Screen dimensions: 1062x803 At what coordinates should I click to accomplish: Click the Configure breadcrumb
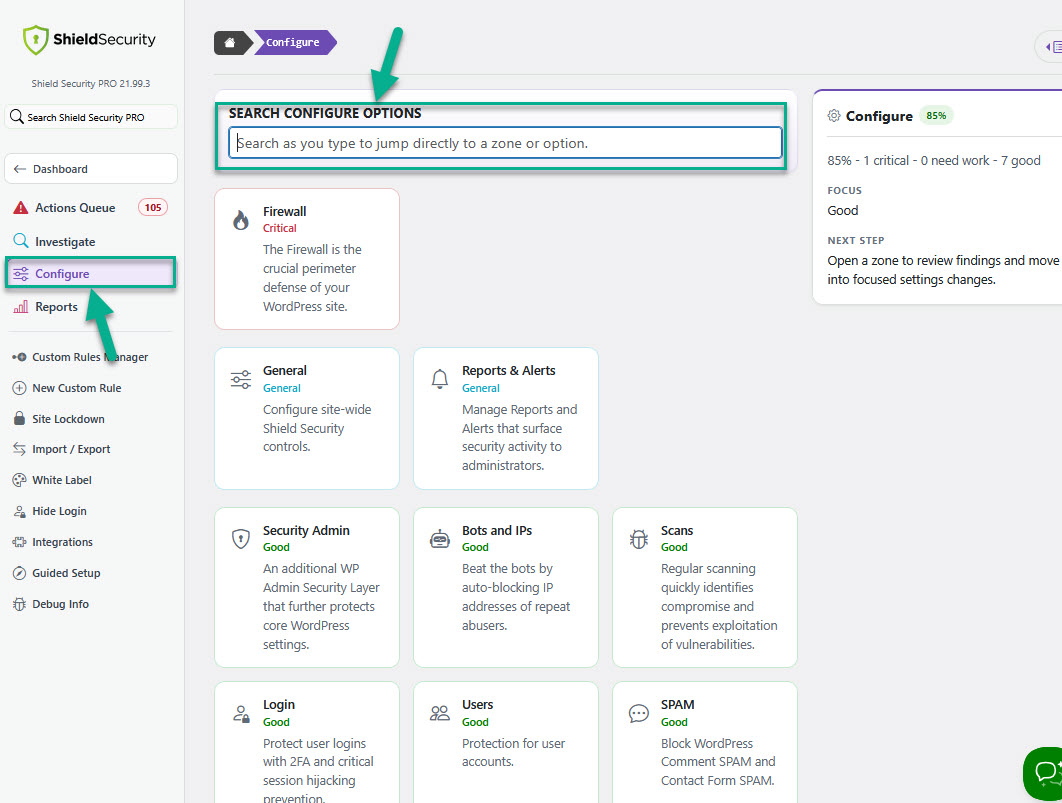(293, 43)
